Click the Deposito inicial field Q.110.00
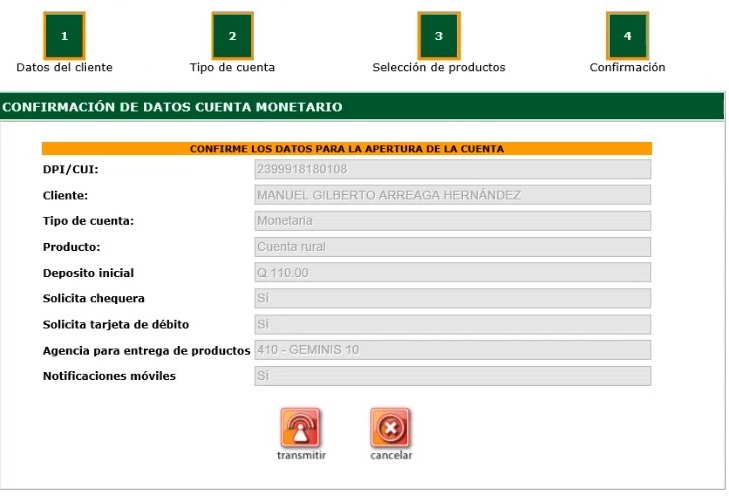This screenshot has width=729, height=497. coord(452,272)
